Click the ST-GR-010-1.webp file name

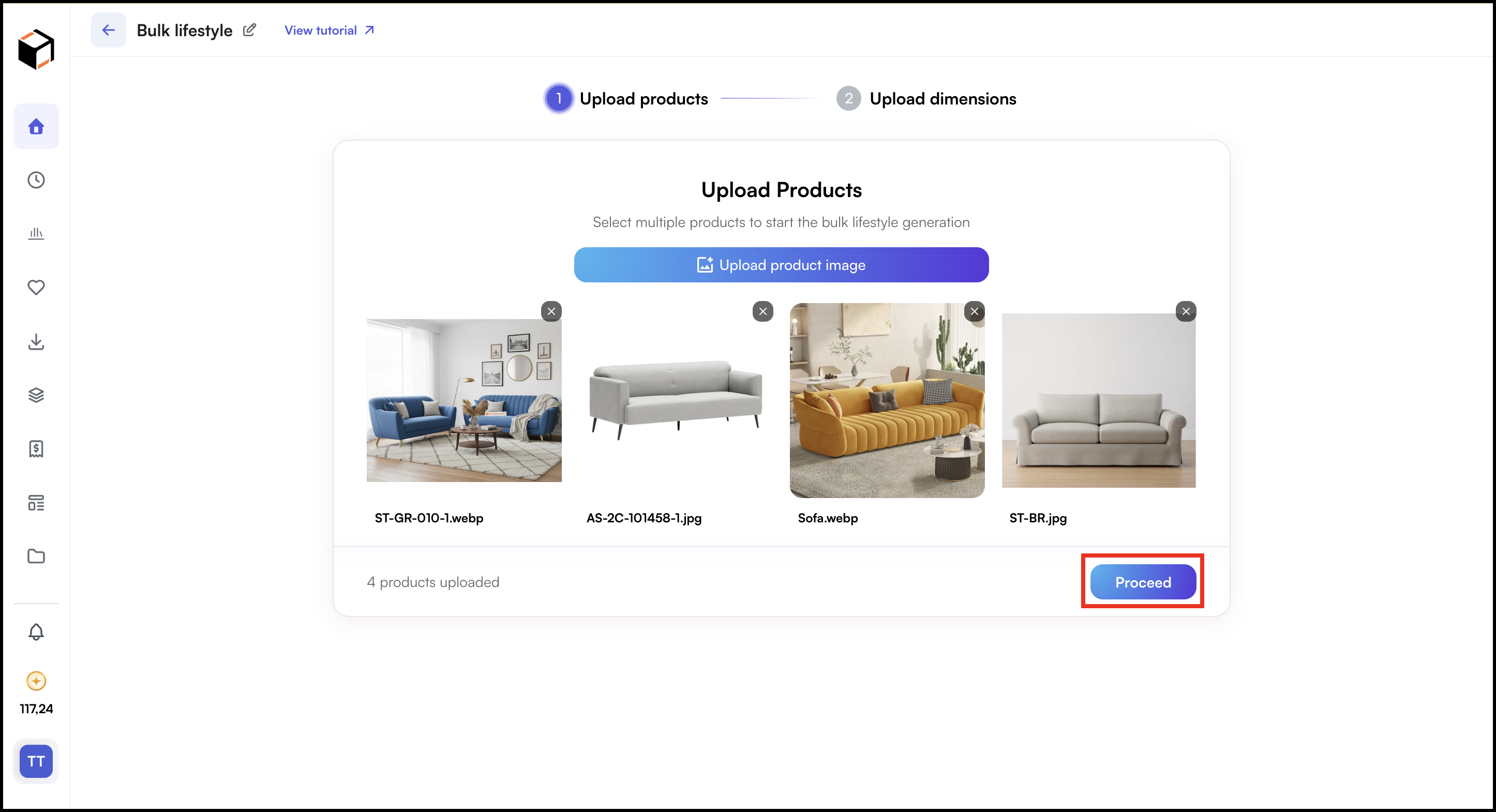[x=429, y=518]
